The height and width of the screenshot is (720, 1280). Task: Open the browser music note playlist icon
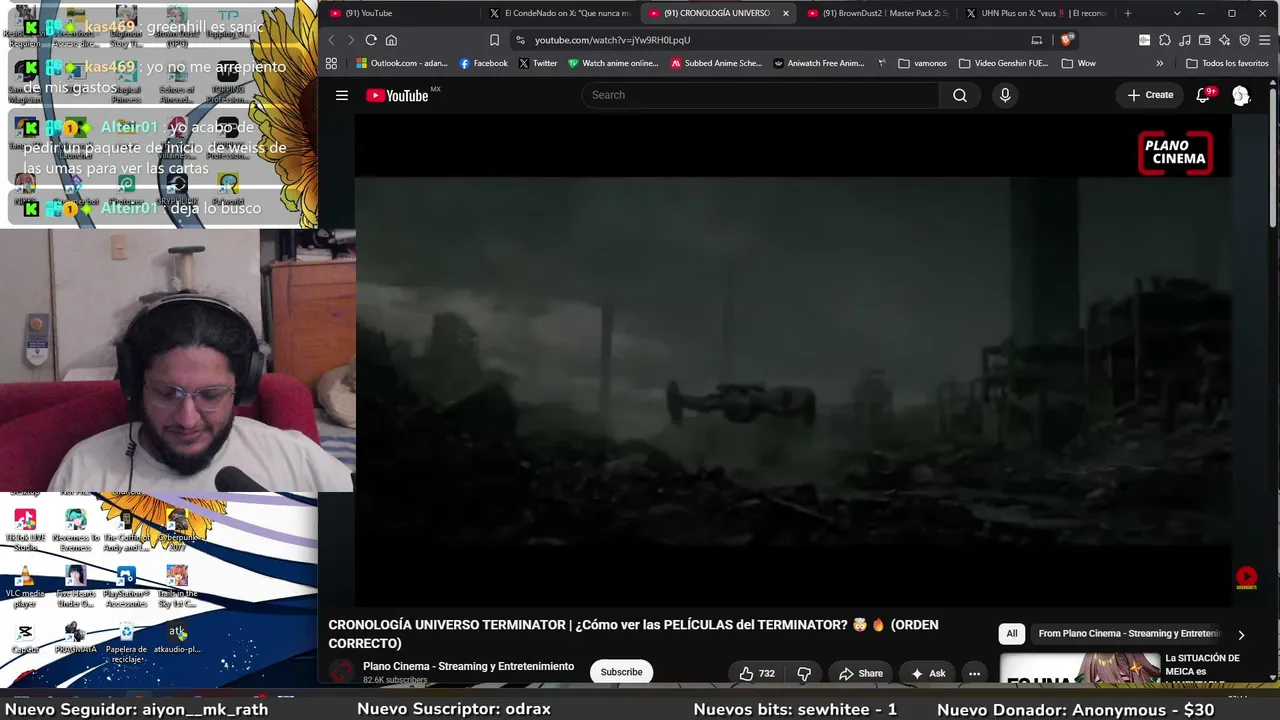point(1185,40)
